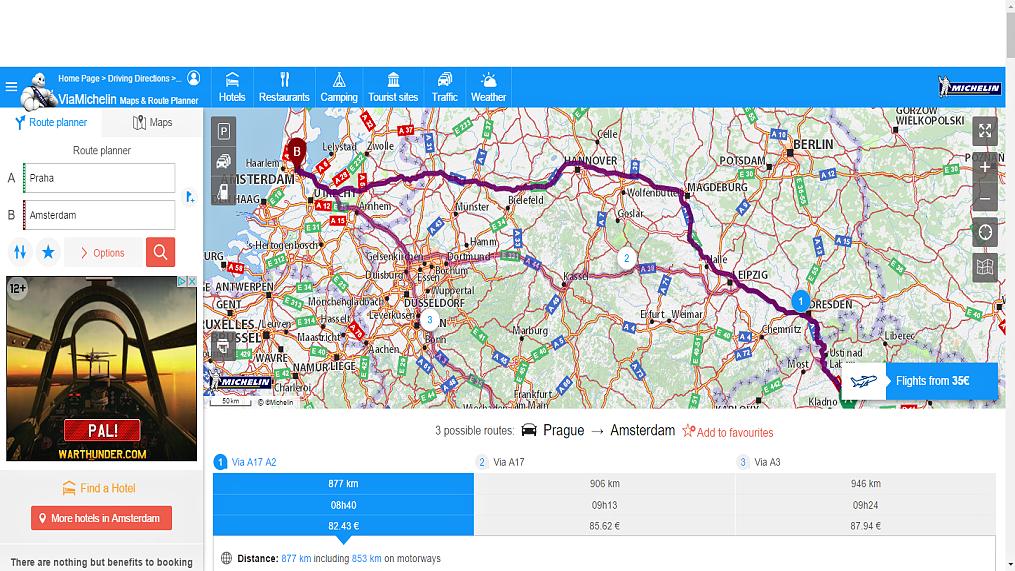Image resolution: width=1015 pixels, height=571 pixels.
Task: Add route to favourites
Action: (x=728, y=432)
